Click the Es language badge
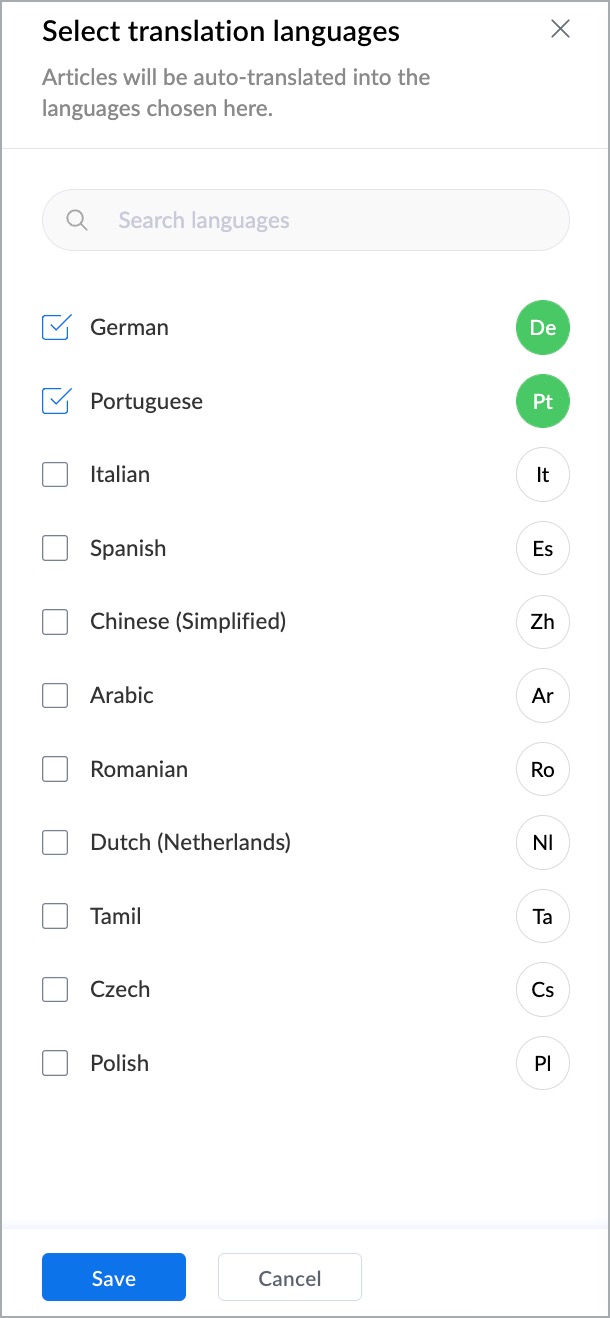Screen dimensions: 610x1318 coord(543,548)
